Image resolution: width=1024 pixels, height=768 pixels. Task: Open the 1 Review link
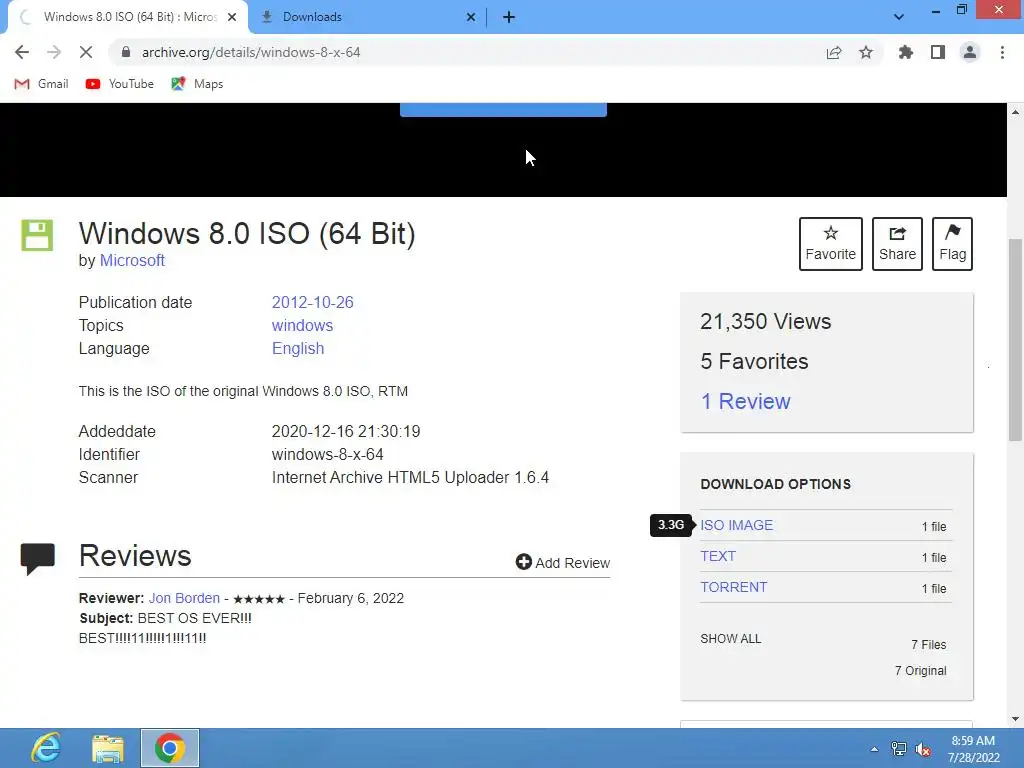tap(745, 401)
